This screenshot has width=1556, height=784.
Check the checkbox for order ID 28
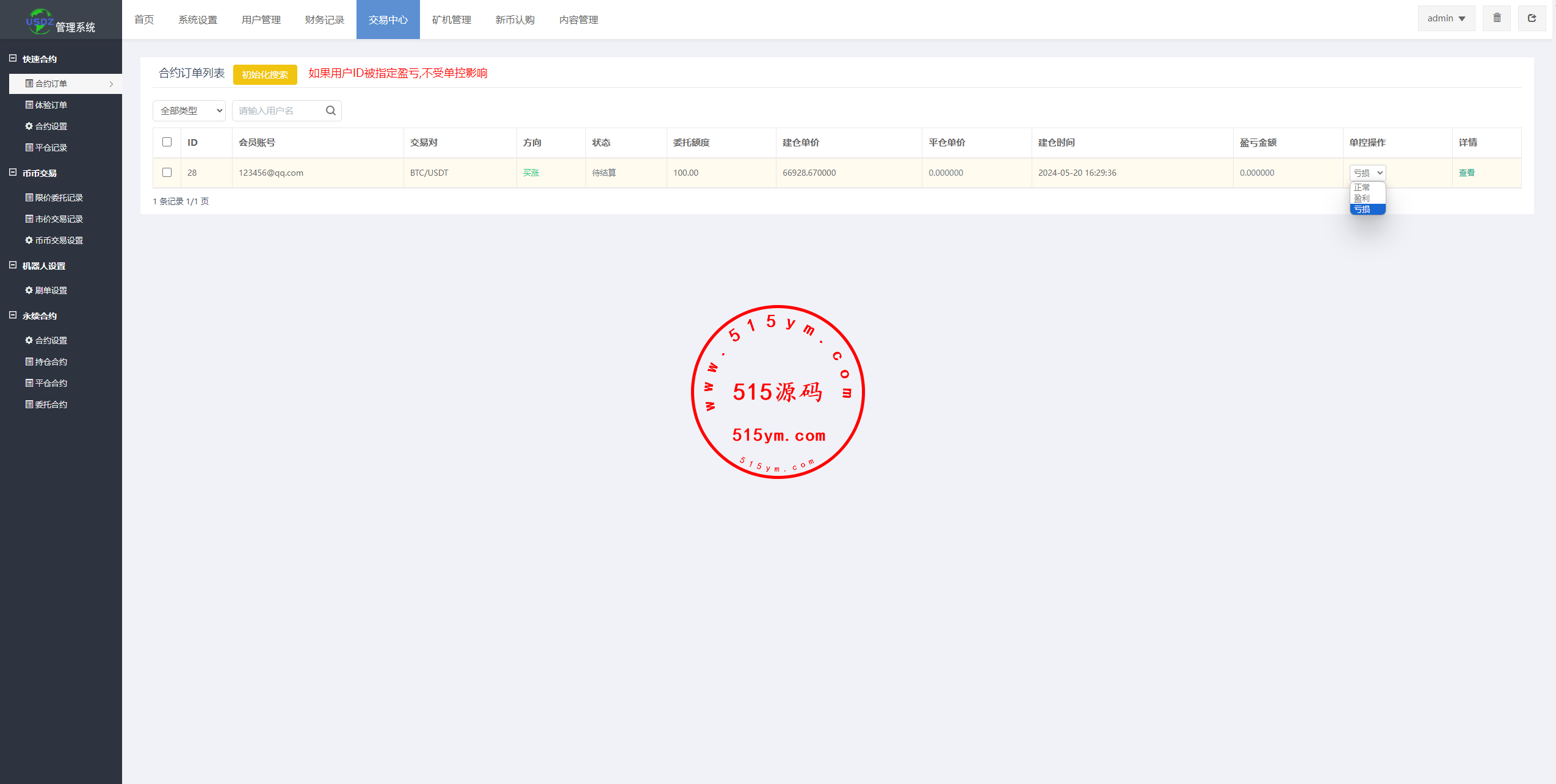pyautogui.click(x=167, y=173)
